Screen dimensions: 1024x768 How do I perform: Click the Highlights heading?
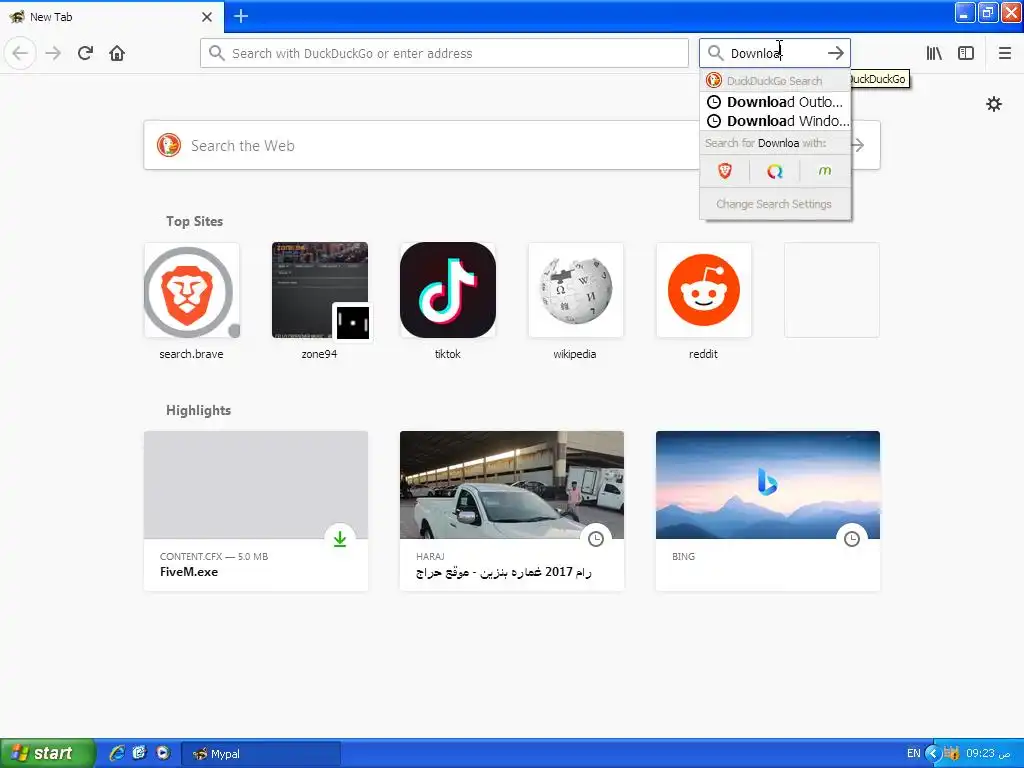[x=199, y=410]
